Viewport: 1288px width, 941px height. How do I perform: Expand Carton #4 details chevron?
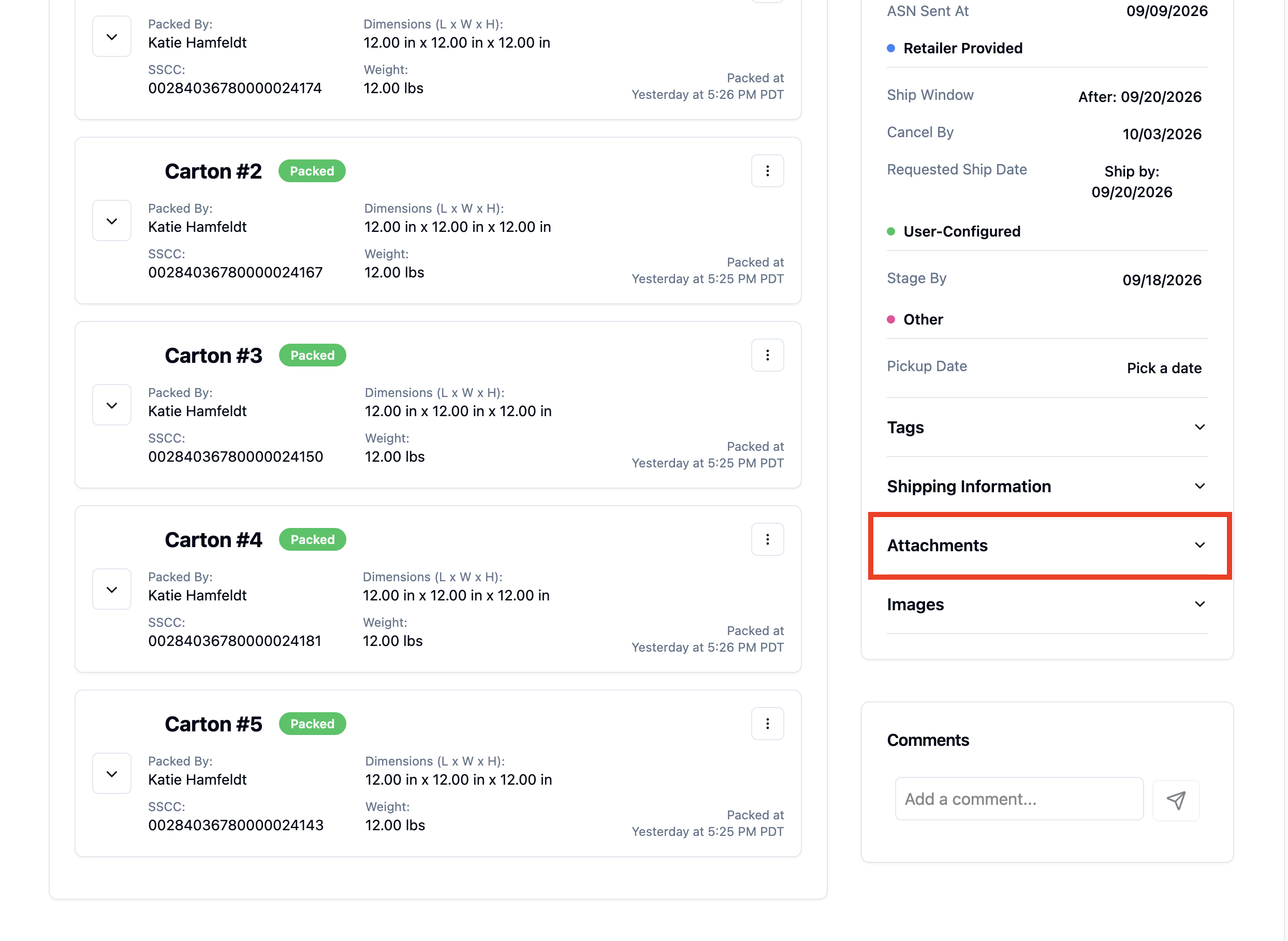[x=112, y=589]
